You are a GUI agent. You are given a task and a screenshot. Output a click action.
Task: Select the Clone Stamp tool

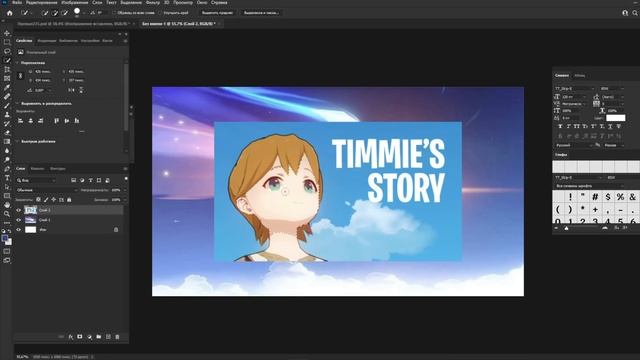pos(7,115)
